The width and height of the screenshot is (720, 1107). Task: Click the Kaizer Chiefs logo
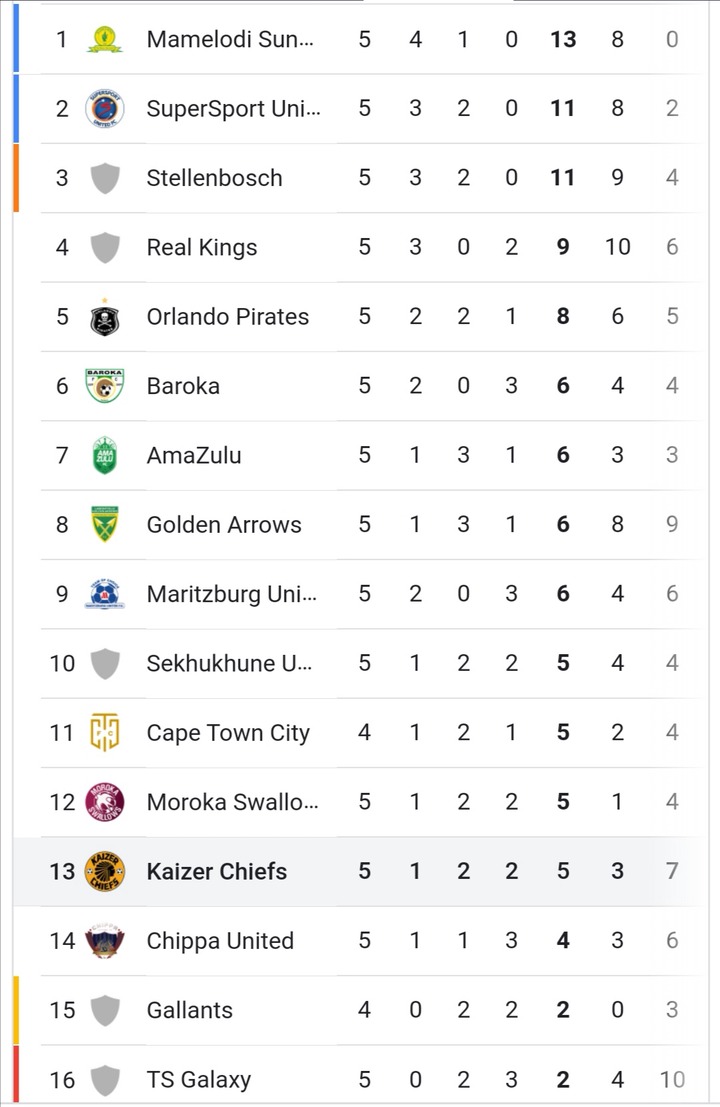pyautogui.click(x=104, y=871)
